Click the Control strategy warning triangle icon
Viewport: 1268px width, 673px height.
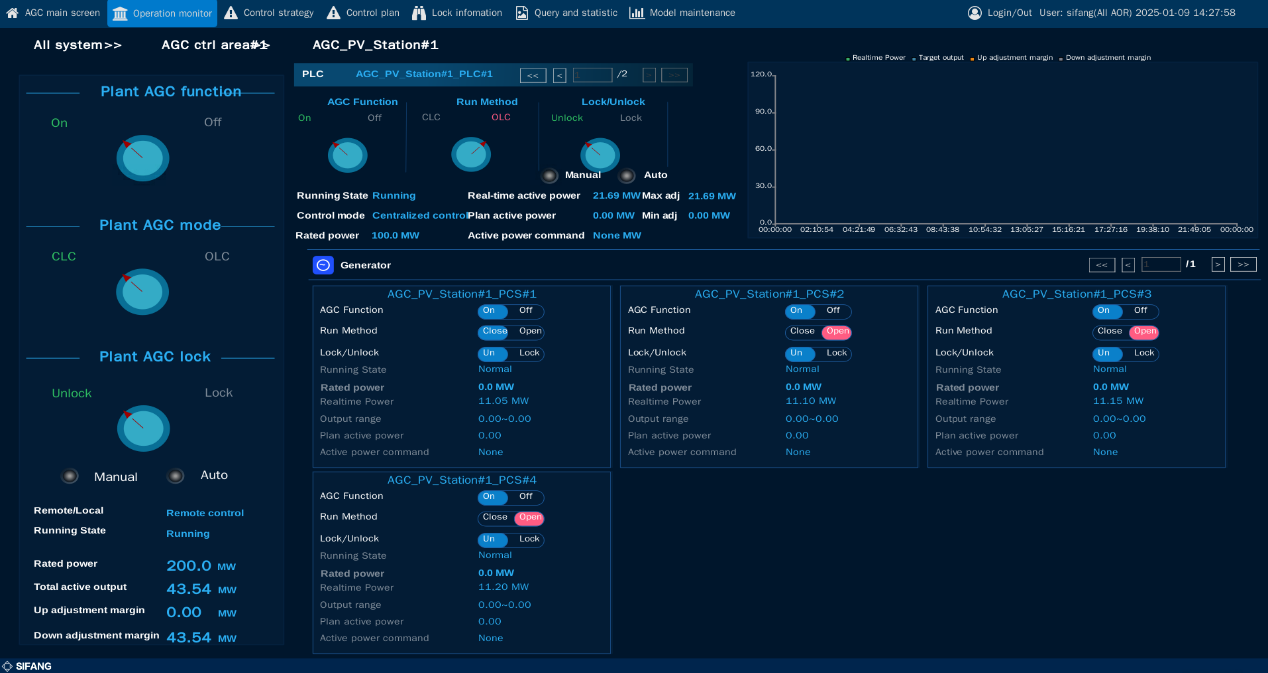(231, 13)
